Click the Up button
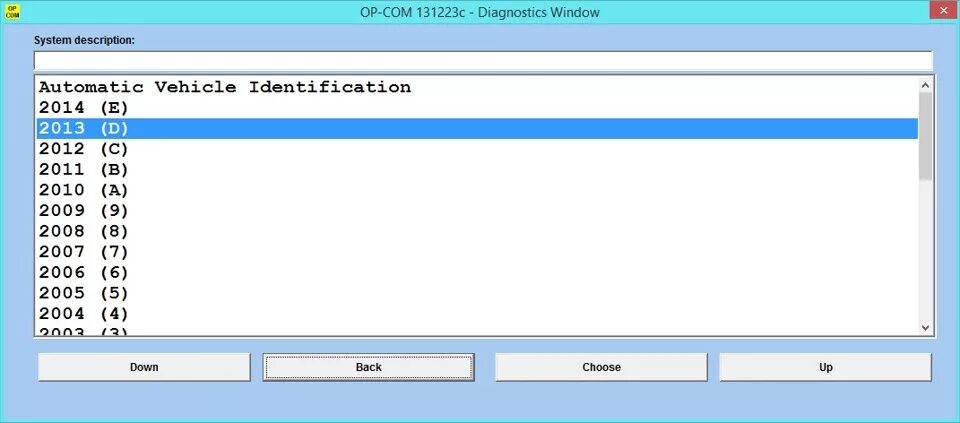 click(x=825, y=367)
